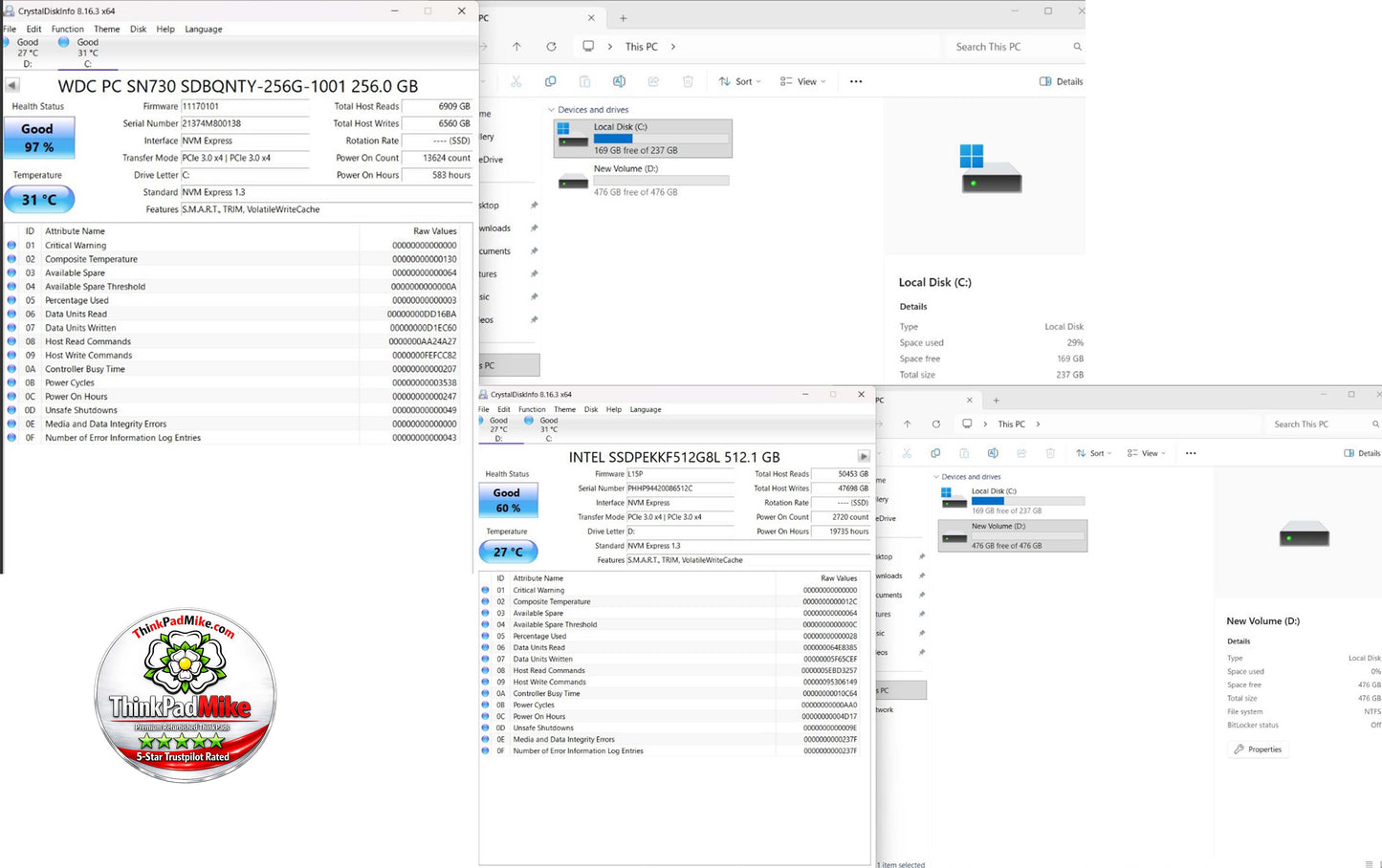This screenshot has width=1382, height=868.
Task: Click Copy icon in Explorer with New Volume selected
Action: point(935,453)
